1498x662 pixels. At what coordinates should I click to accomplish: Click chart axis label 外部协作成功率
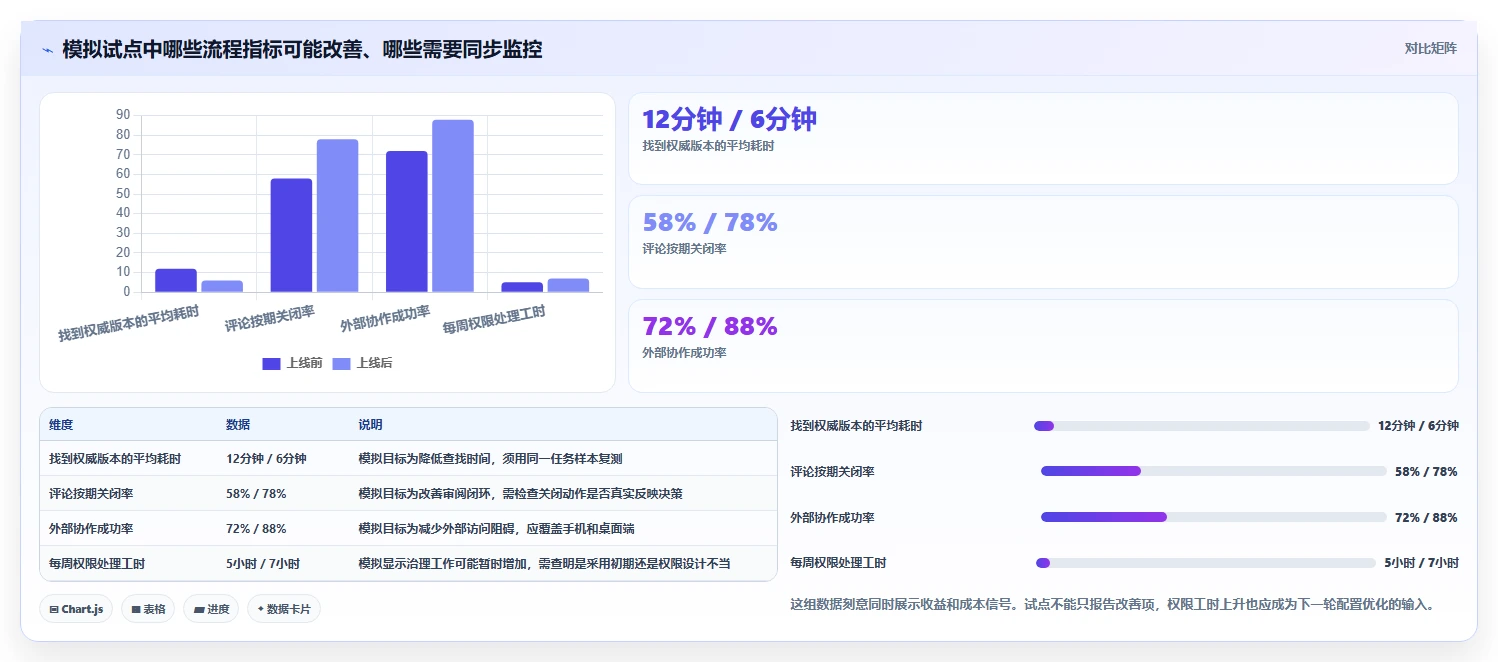[x=385, y=319]
